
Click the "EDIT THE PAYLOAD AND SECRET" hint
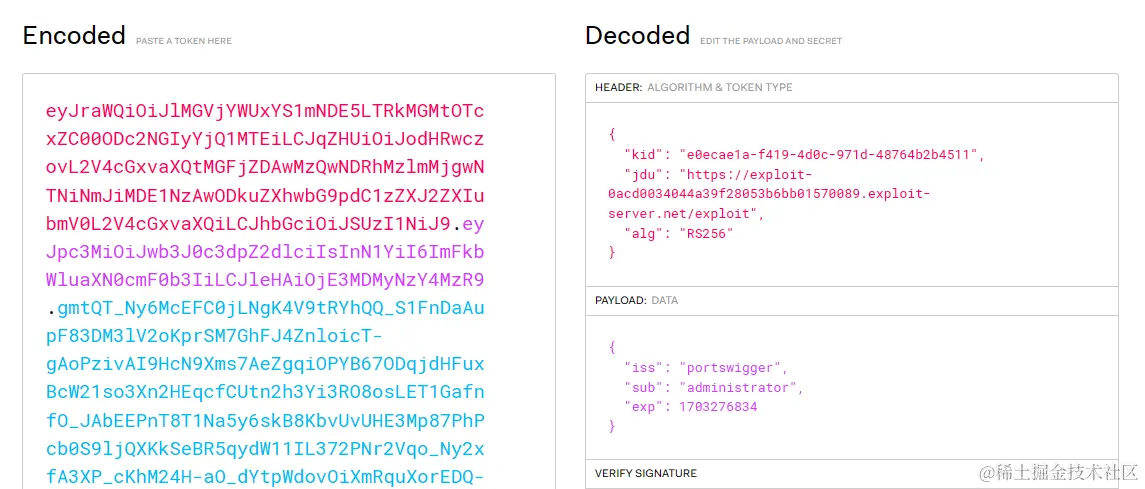[x=771, y=41]
